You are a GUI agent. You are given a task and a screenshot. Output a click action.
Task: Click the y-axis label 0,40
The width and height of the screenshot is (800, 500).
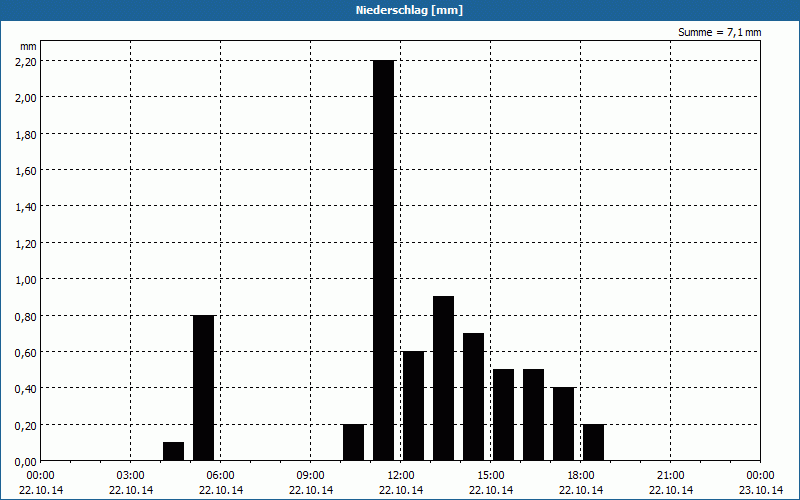coord(26,389)
